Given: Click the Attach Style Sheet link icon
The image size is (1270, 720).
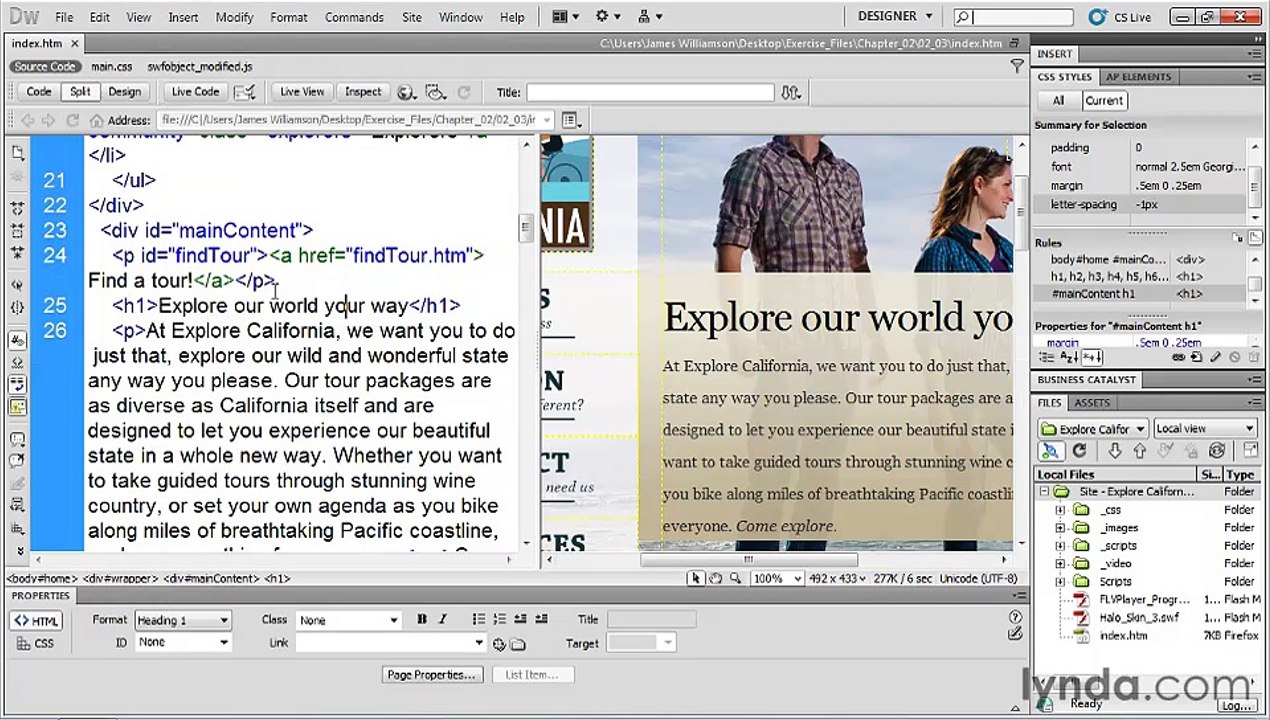Looking at the screenshot, I should (1180, 357).
